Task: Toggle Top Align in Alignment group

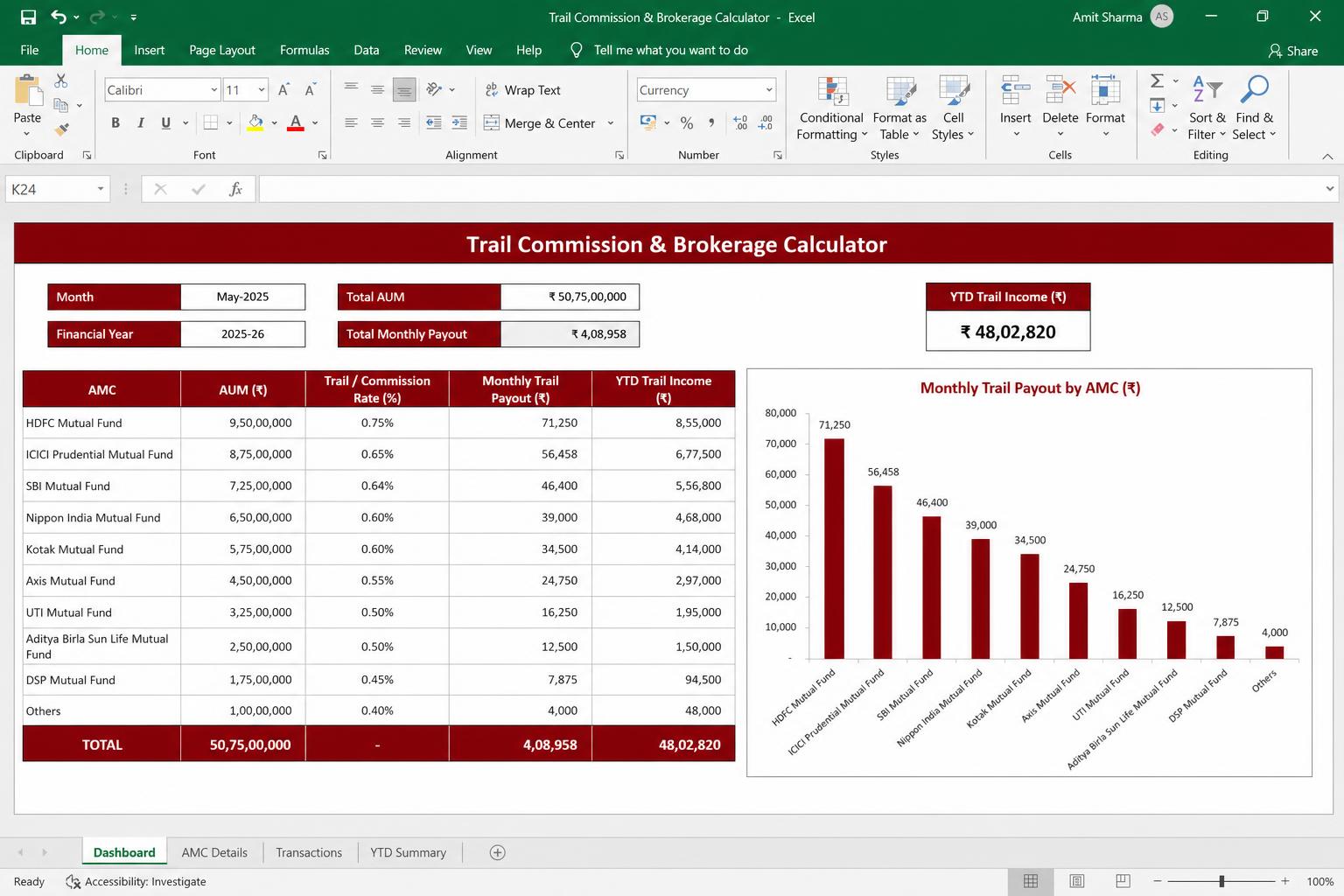Action: pyautogui.click(x=351, y=89)
